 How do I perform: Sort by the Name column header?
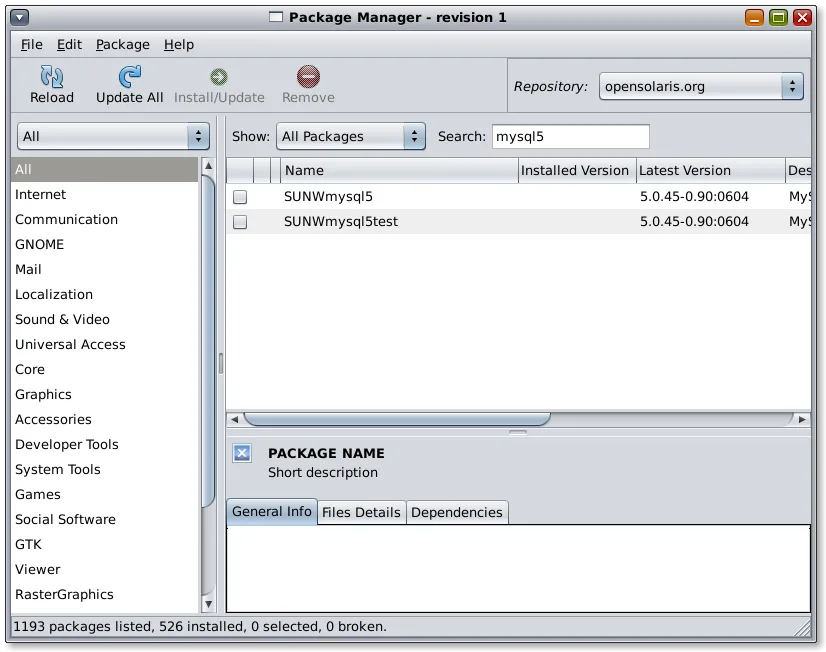(x=399, y=171)
